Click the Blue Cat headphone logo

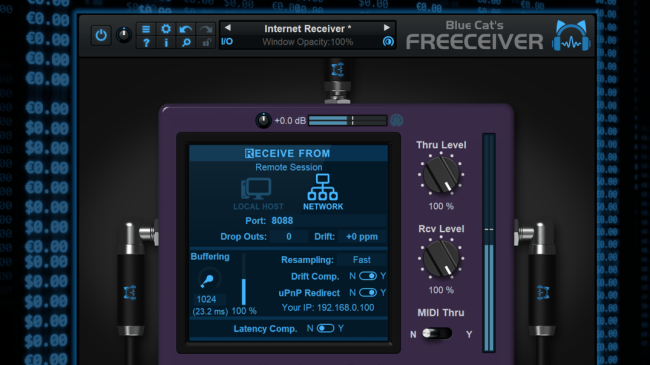point(571,36)
